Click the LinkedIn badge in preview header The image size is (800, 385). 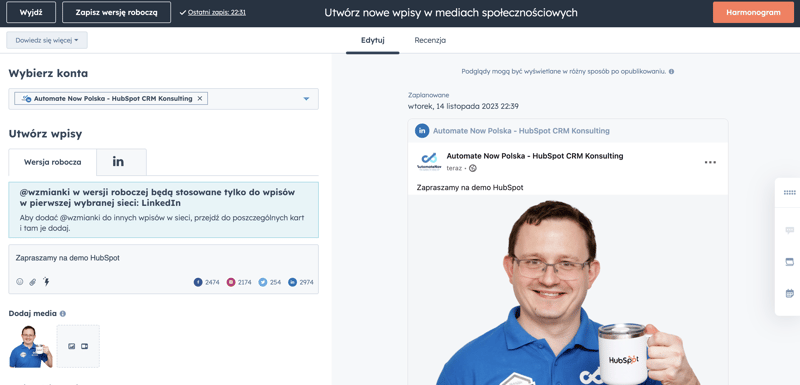[x=422, y=131]
